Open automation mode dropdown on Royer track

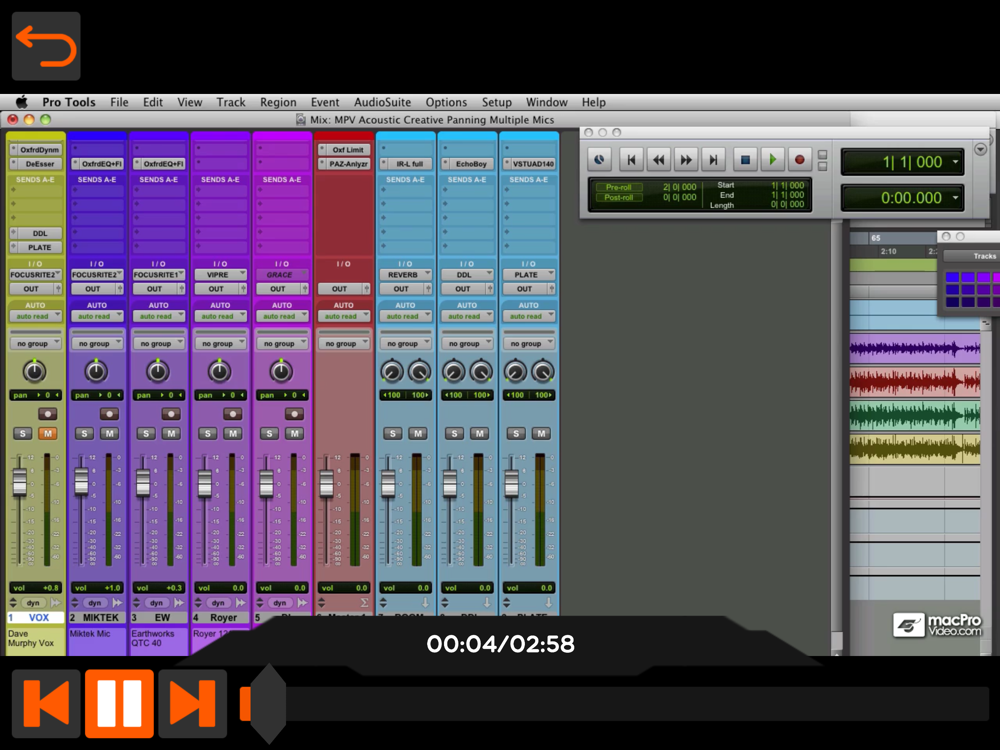pos(219,316)
